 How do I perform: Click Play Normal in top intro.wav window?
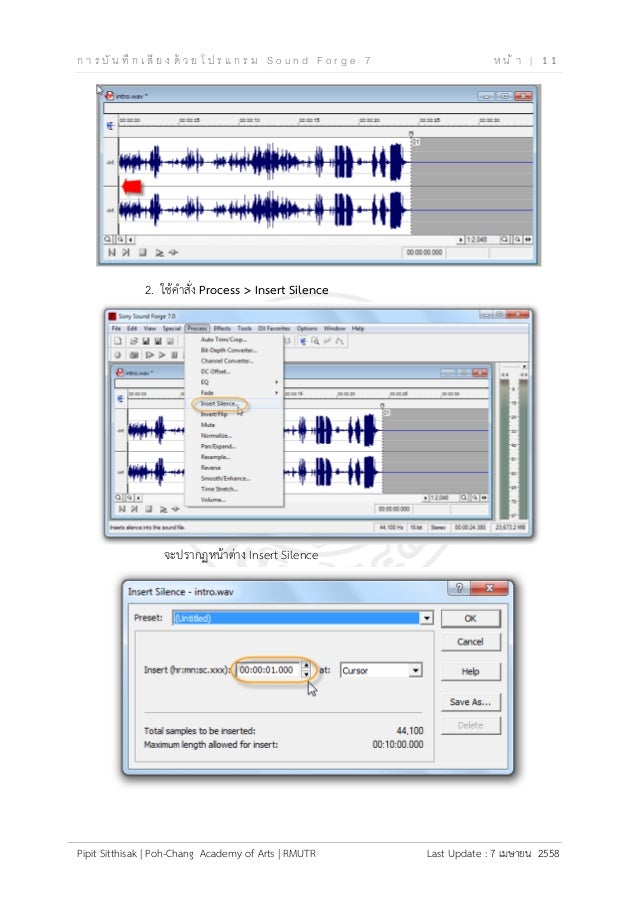point(159,253)
